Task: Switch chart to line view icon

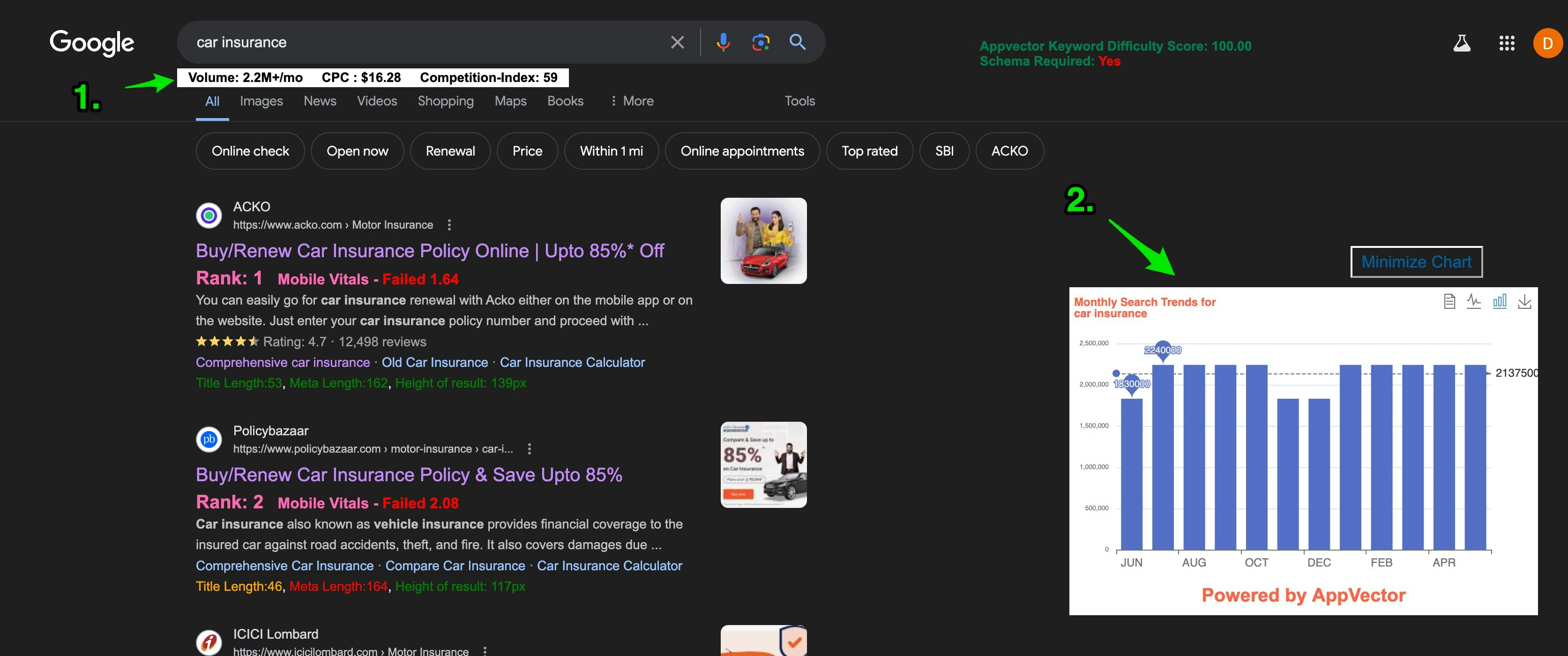Action: point(1474,301)
